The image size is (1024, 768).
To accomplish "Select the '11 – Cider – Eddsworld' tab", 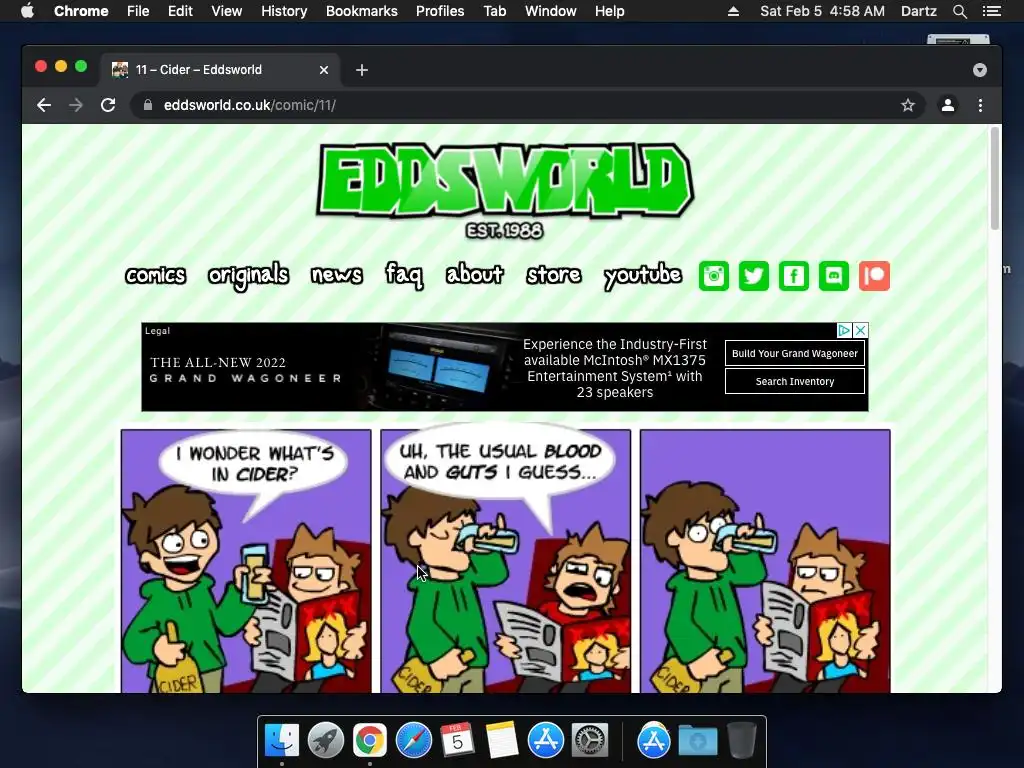I will tap(219, 70).
